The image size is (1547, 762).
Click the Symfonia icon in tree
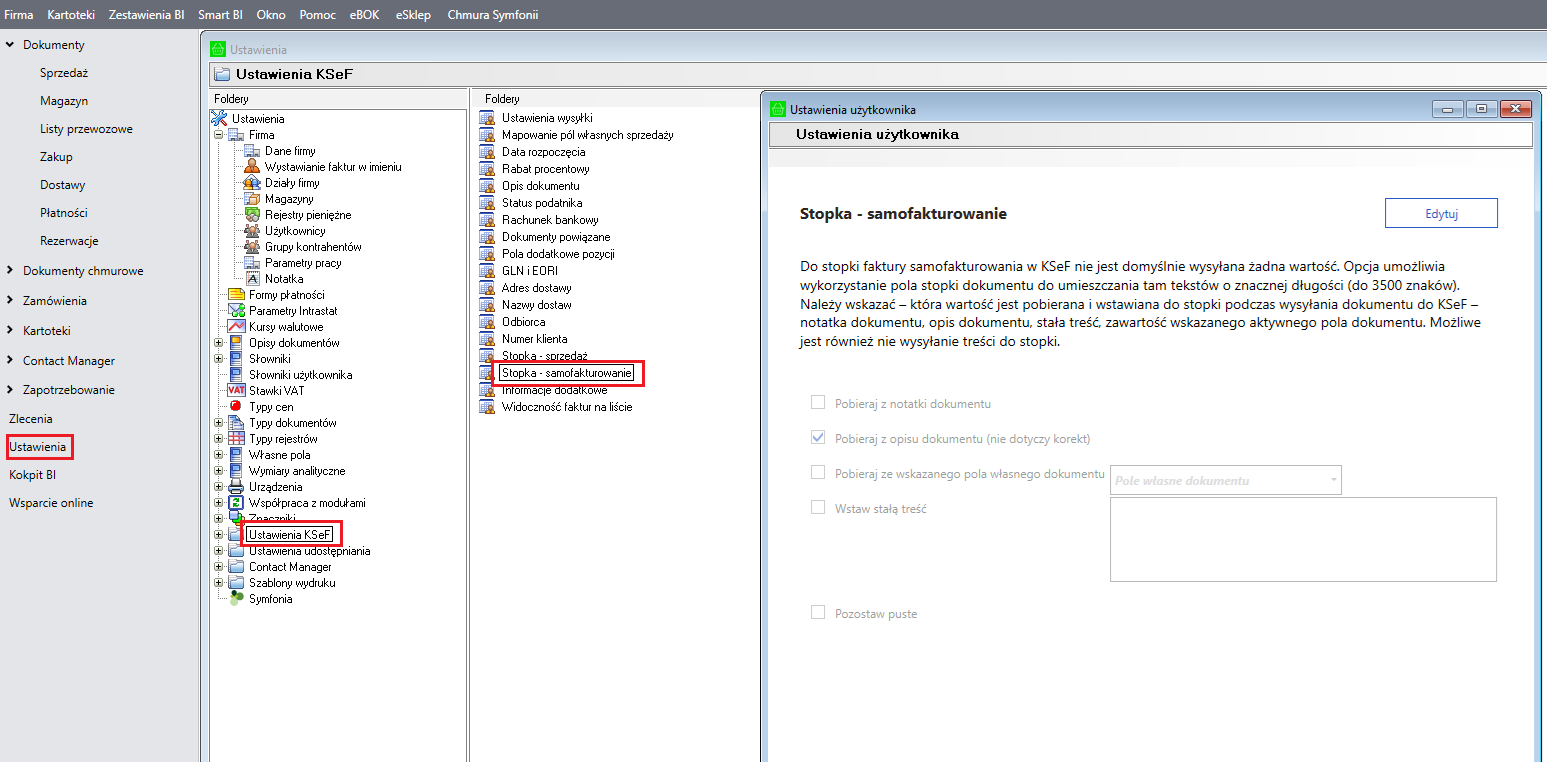pyautogui.click(x=236, y=599)
